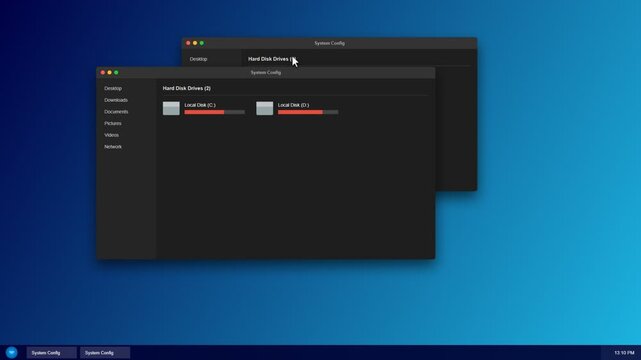Select Network in sidebar
Viewport: 641px width, 360px height.
coord(113,147)
